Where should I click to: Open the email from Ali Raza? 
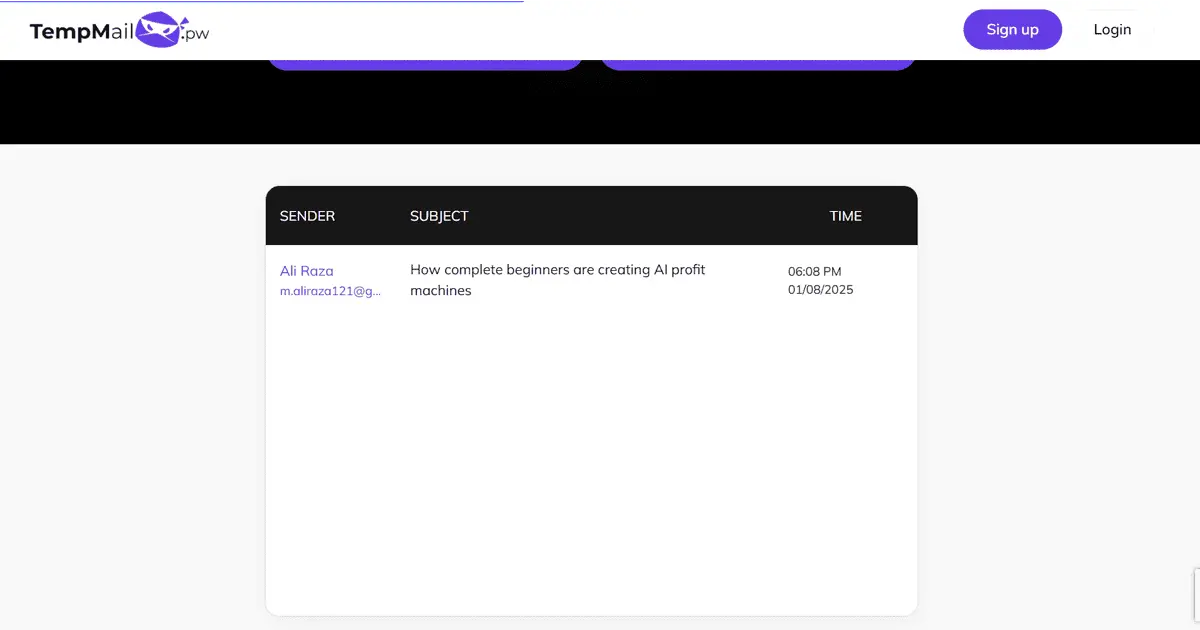306,271
